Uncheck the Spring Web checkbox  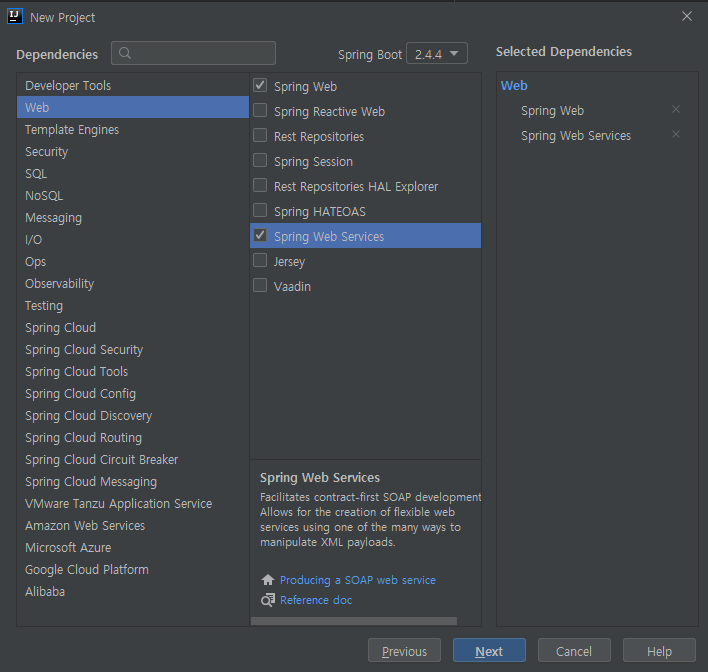click(x=260, y=85)
